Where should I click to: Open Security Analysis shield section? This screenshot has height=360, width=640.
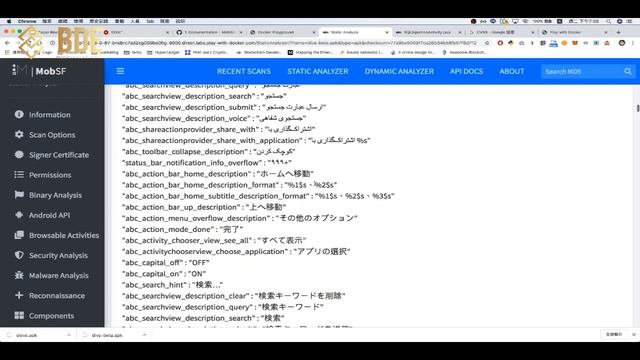[51, 255]
